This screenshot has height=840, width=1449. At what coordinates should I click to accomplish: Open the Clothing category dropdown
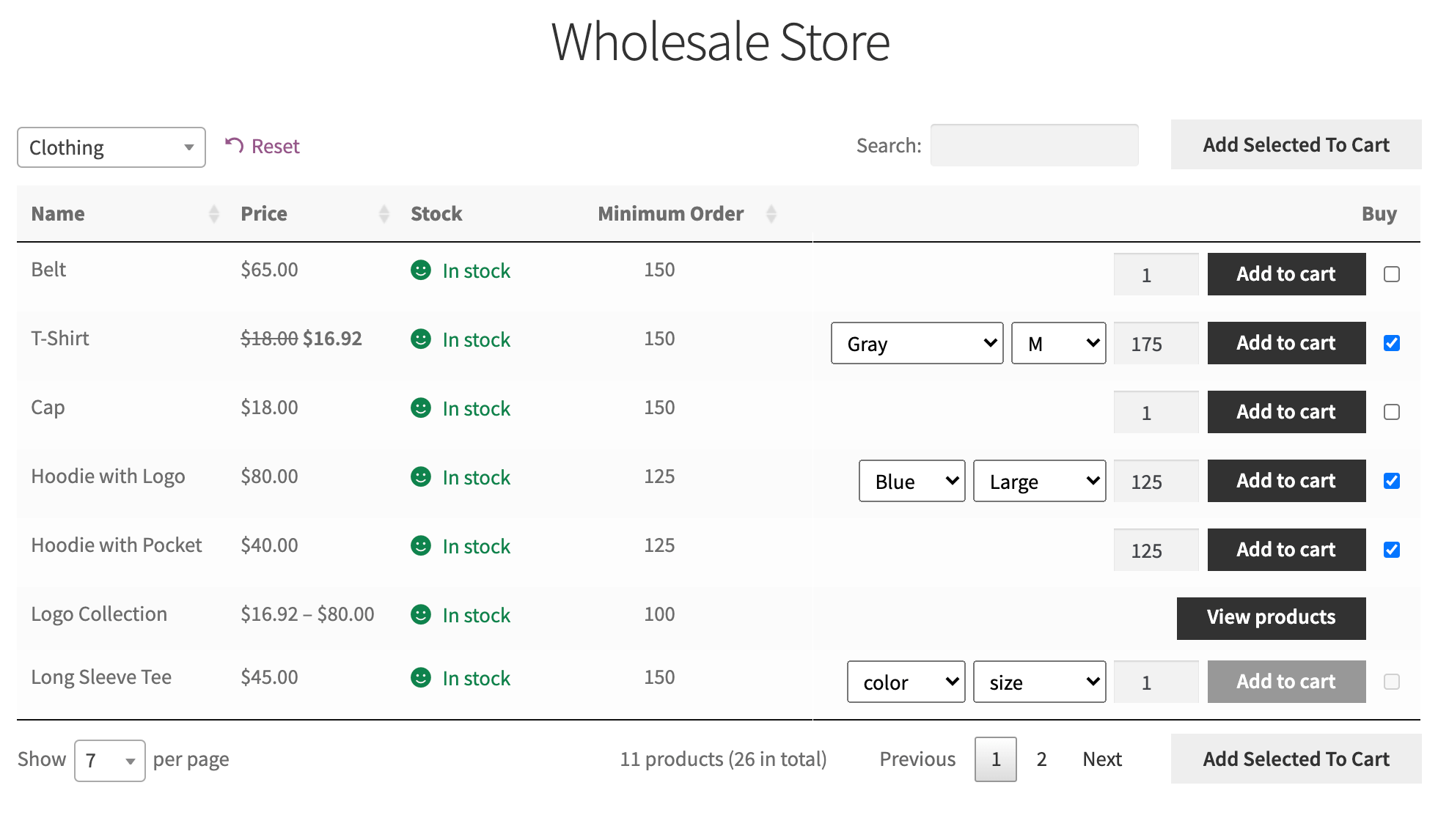click(x=111, y=147)
